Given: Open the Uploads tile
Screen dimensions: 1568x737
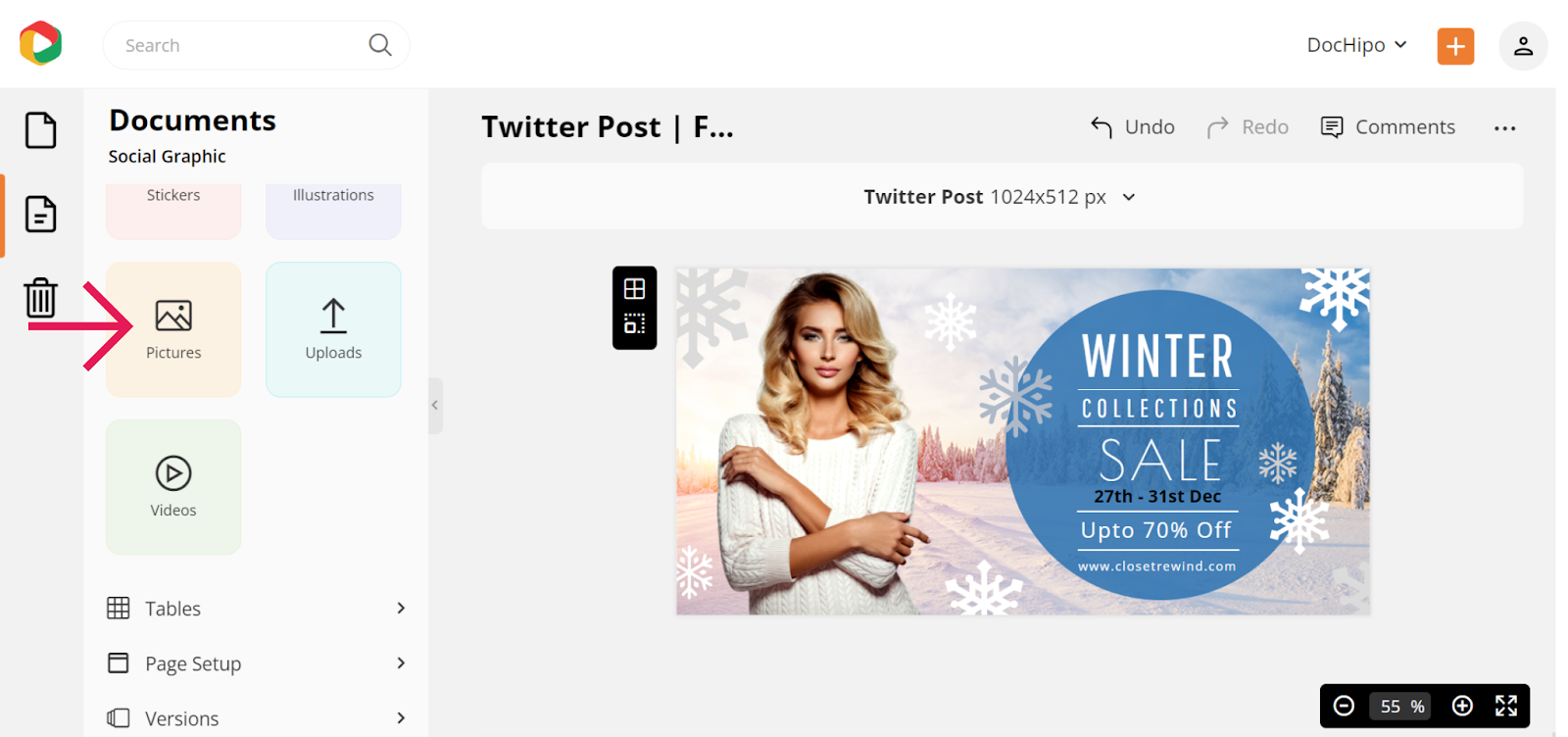Looking at the screenshot, I should (x=333, y=329).
